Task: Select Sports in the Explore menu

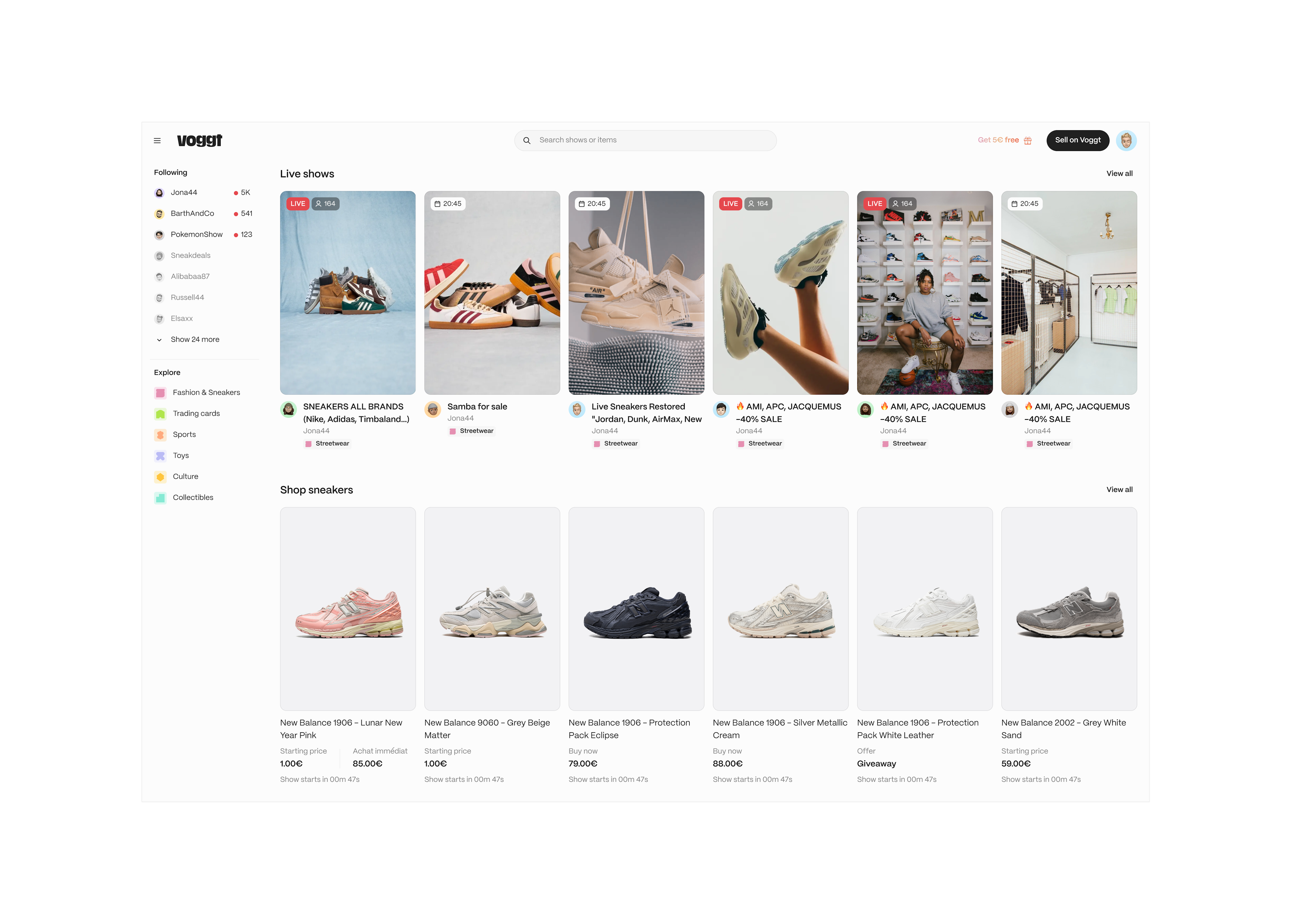Action: pyautogui.click(x=184, y=435)
